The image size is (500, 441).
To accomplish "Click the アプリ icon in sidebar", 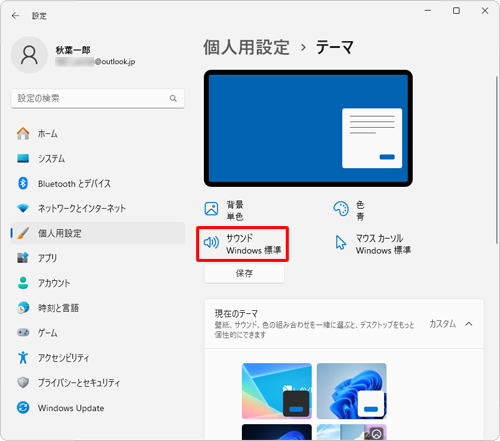I will coord(23,258).
